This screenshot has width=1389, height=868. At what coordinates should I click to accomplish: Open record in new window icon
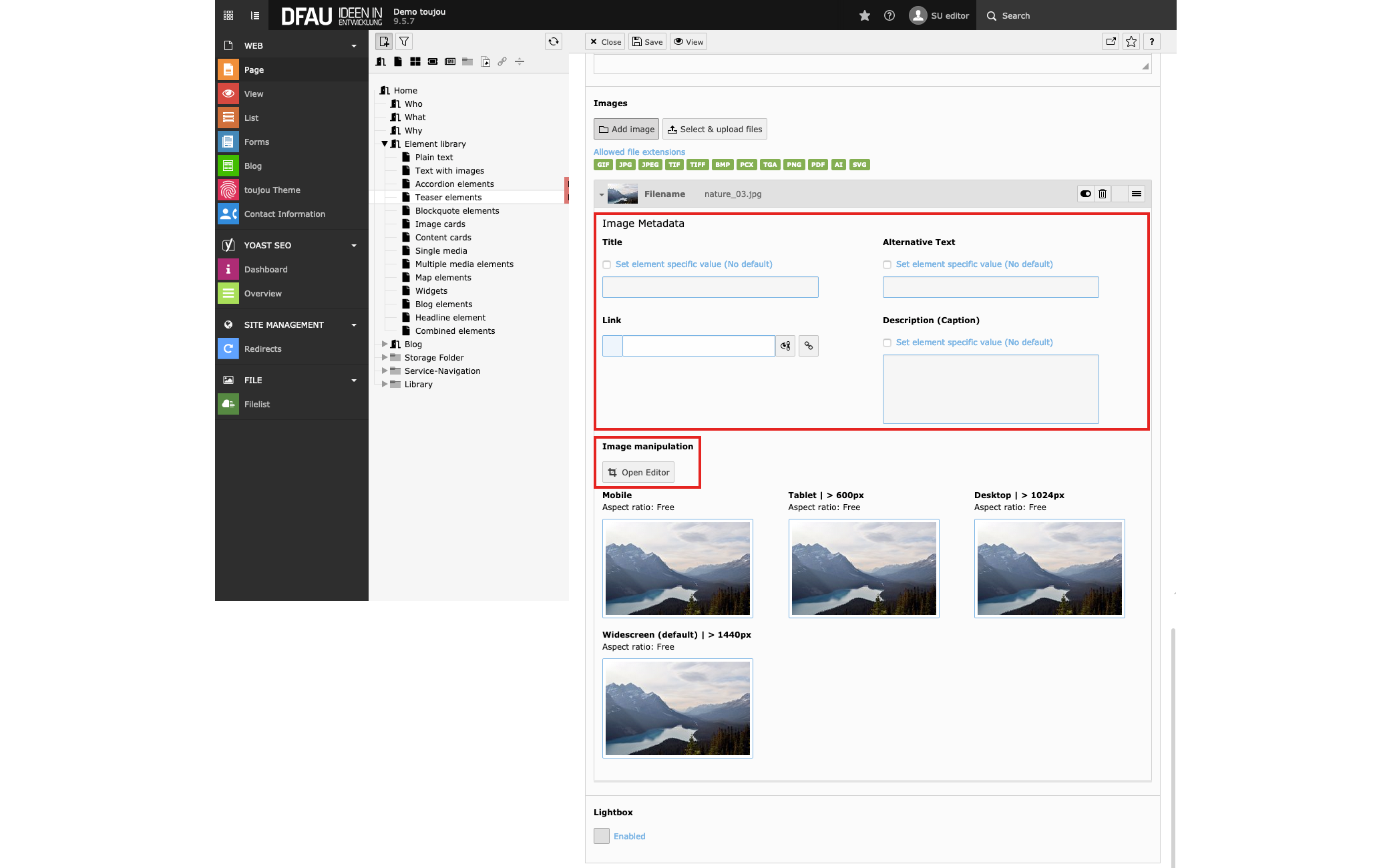[1111, 41]
